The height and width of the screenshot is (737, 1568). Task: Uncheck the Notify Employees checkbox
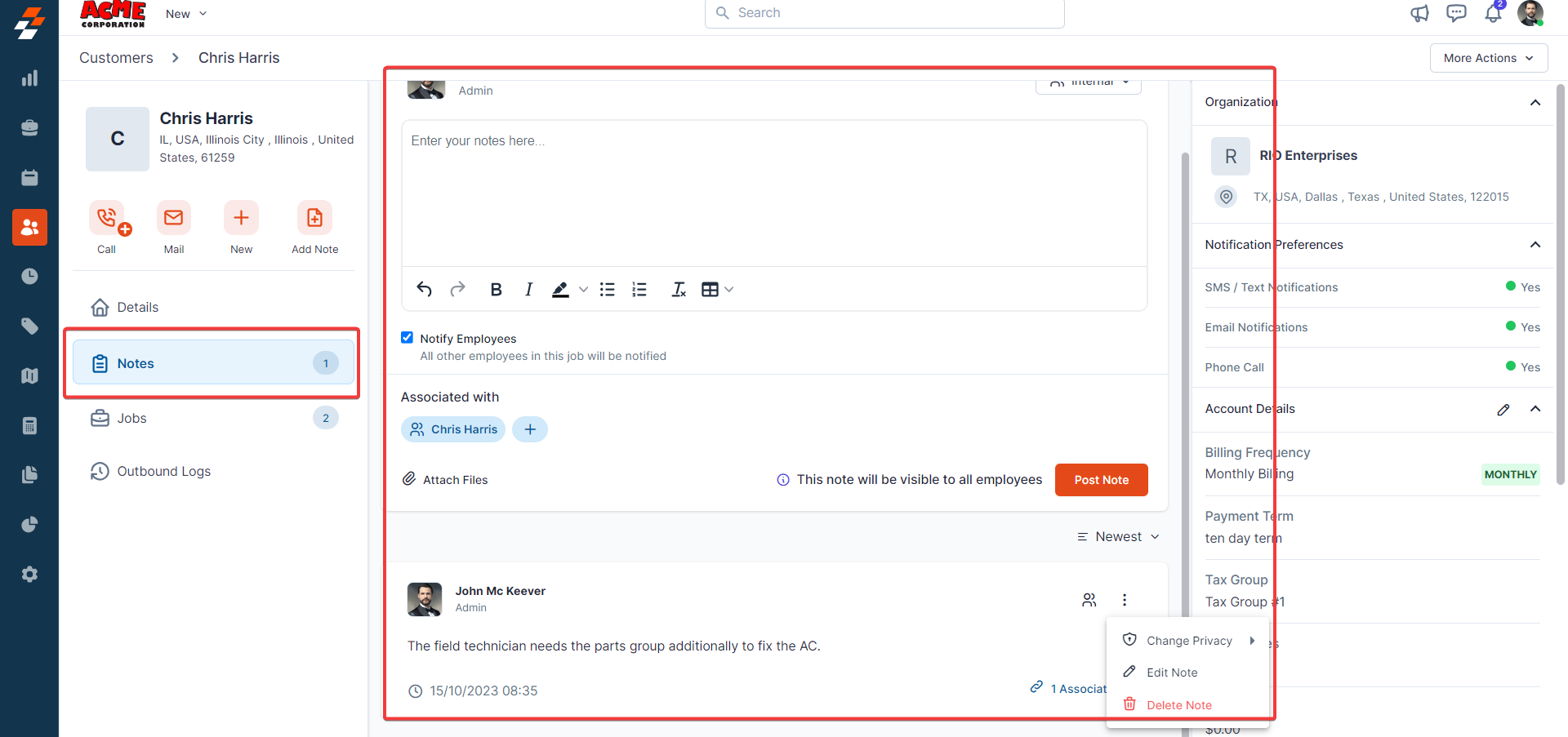[x=407, y=337]
